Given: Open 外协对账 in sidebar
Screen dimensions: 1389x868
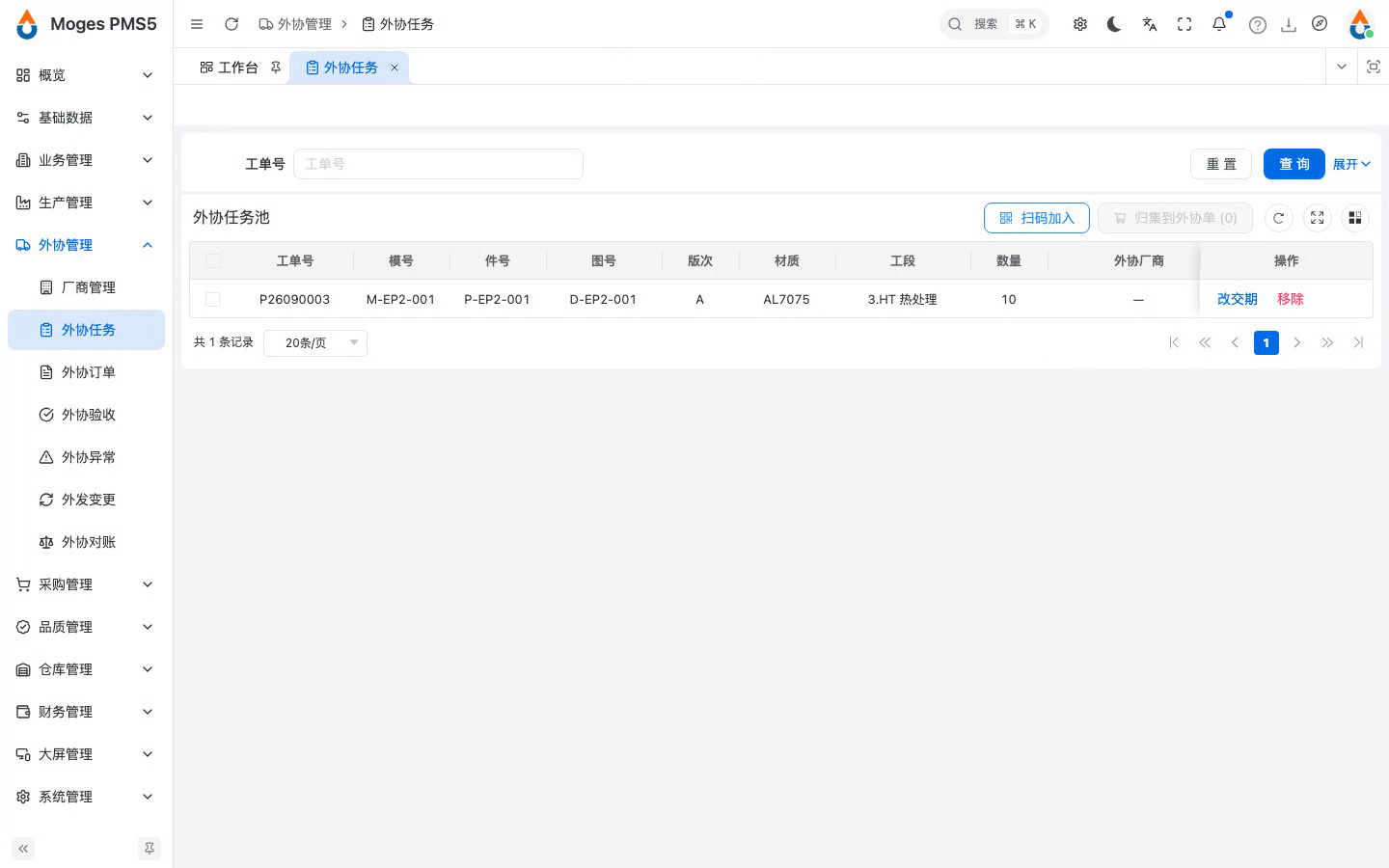Looking at the screenshot, I should pyautogui.click(x=86, y=542).
